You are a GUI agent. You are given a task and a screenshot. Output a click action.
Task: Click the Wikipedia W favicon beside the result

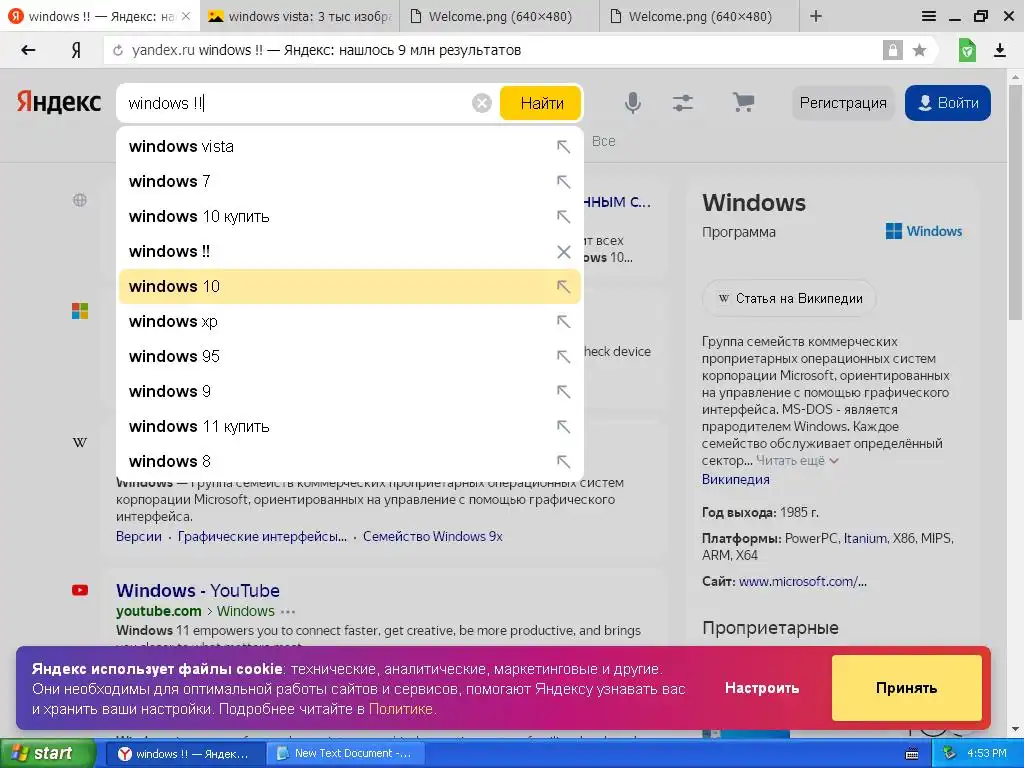coord(80,443)
